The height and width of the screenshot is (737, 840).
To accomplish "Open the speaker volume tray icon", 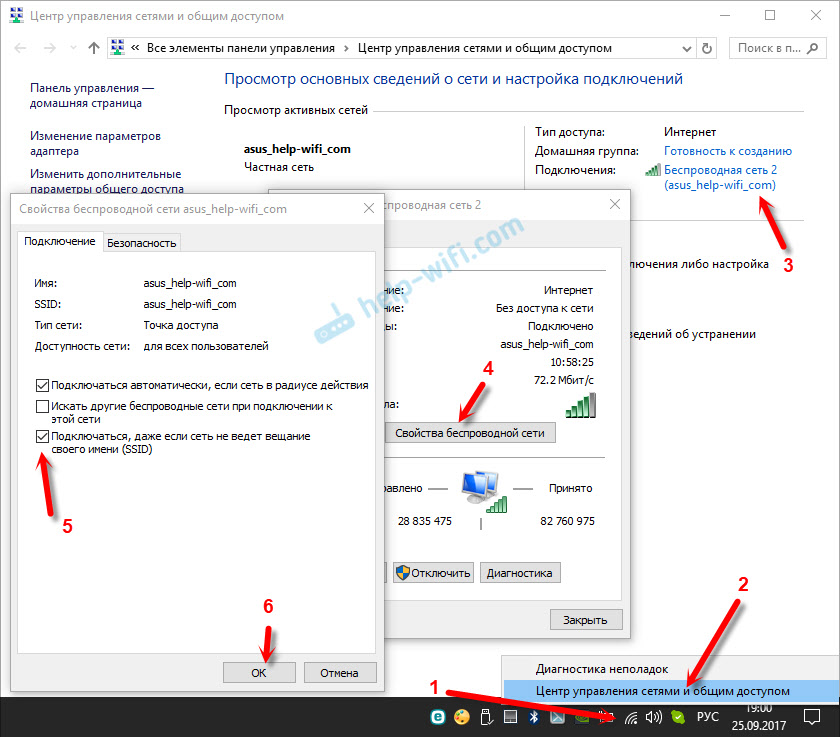I will (654, 717).
